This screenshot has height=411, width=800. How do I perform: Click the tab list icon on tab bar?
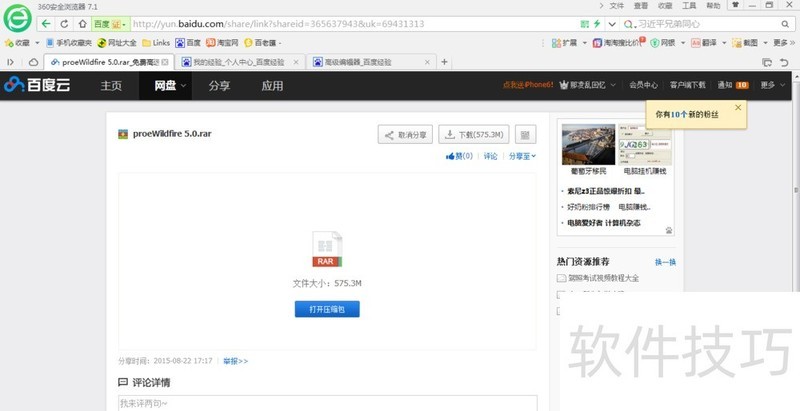click(766, 62)
